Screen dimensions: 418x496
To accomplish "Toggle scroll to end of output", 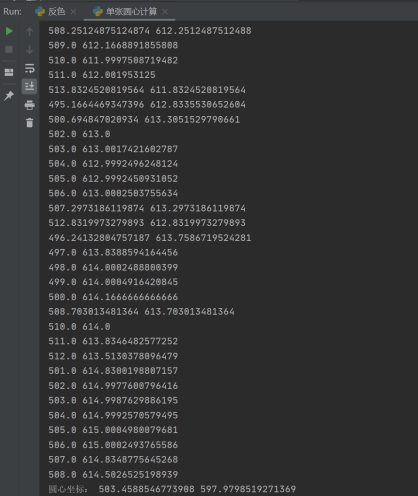I will tap(29, 86).
